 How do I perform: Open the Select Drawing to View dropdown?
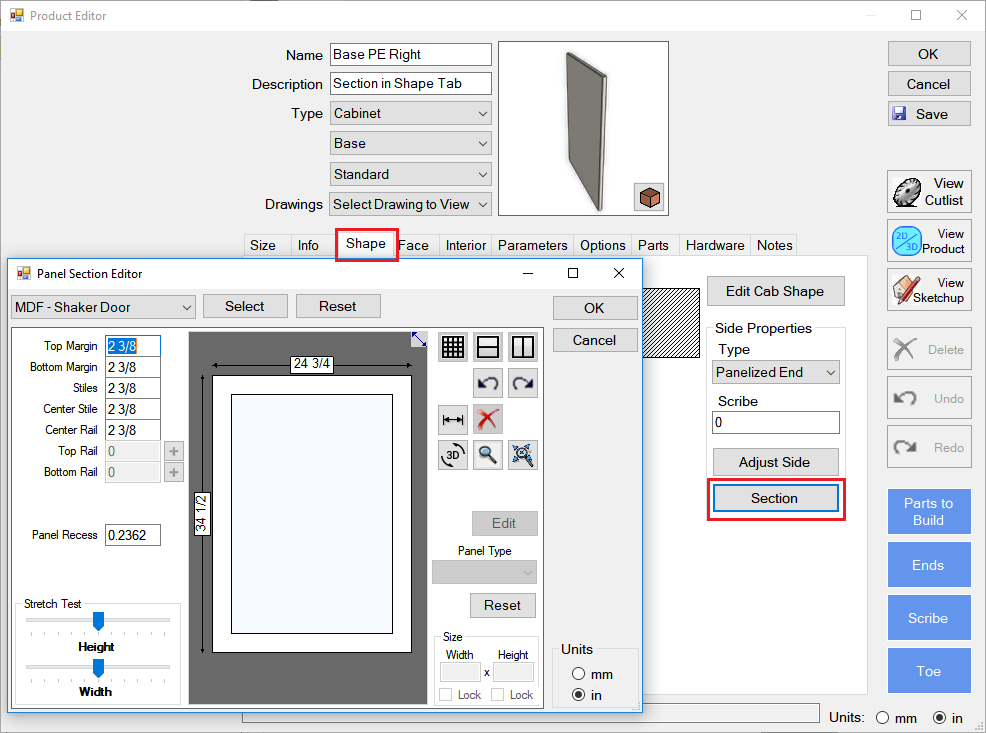pos(411,204)
